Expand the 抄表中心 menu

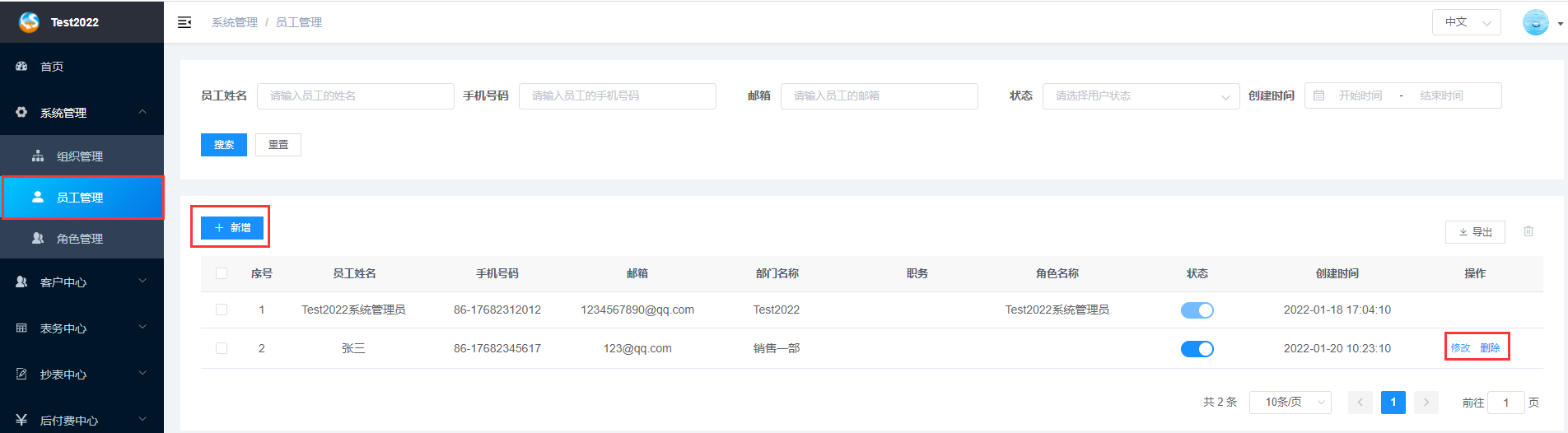click(x=142, y=374)
